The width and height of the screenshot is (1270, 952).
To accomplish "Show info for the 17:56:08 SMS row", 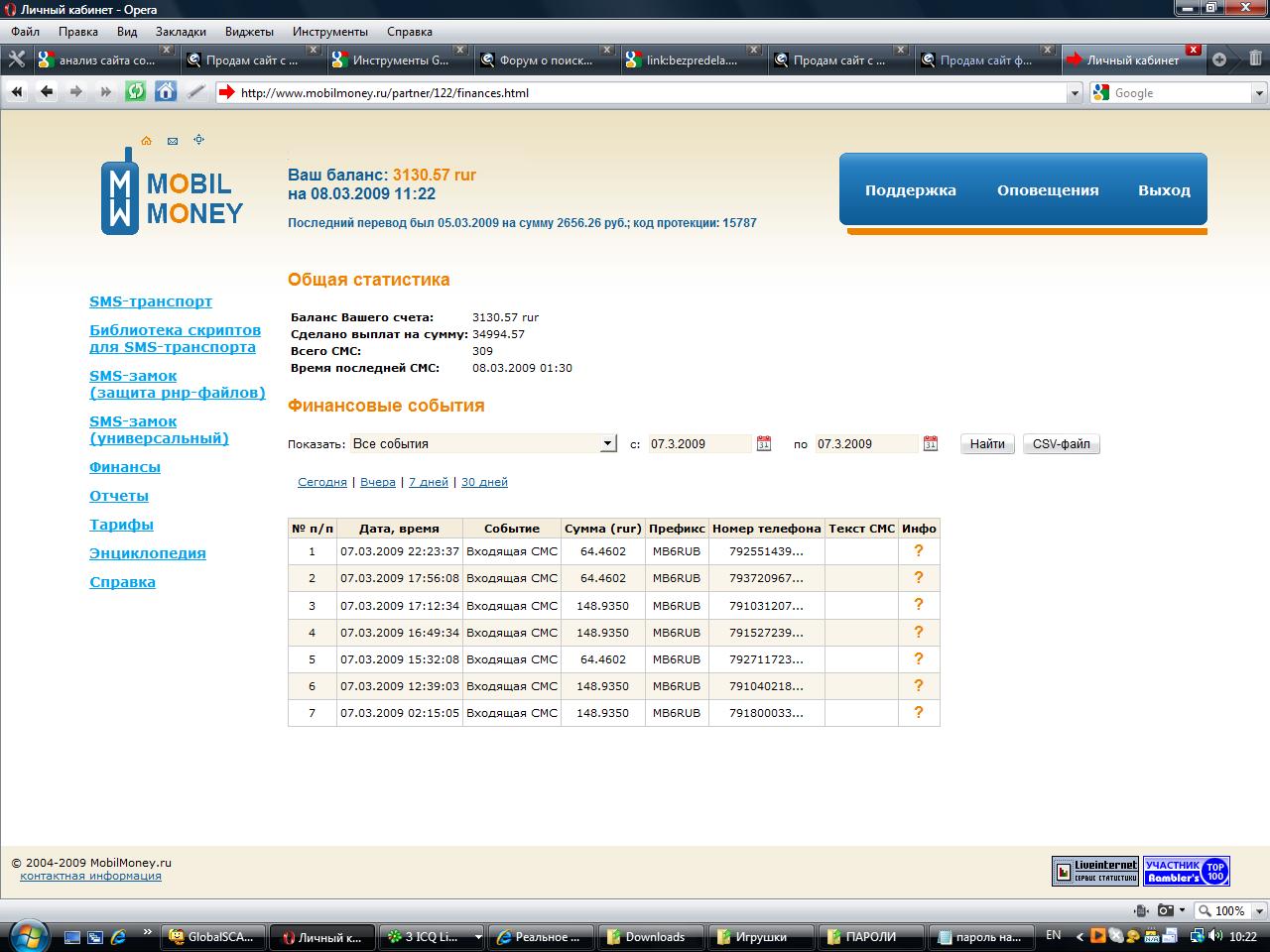I will 918,578.
